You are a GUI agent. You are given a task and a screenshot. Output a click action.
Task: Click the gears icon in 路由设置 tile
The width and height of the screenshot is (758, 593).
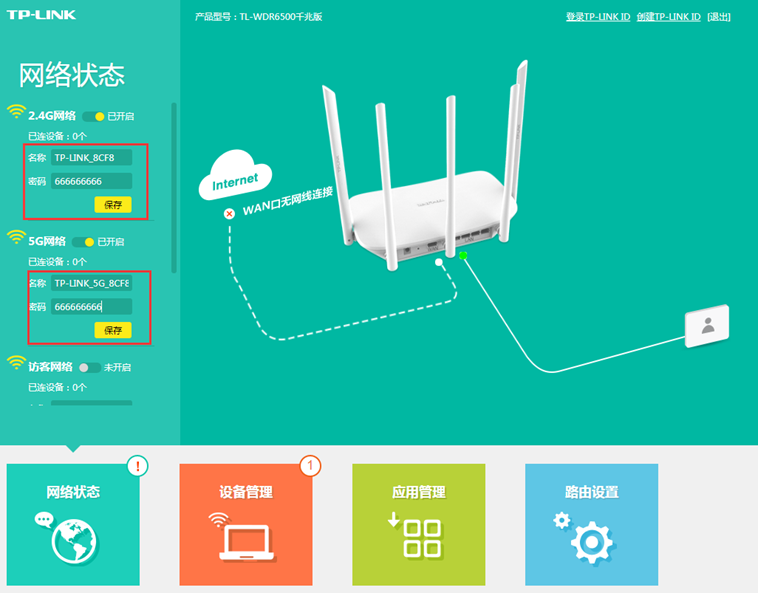(583, 538)
